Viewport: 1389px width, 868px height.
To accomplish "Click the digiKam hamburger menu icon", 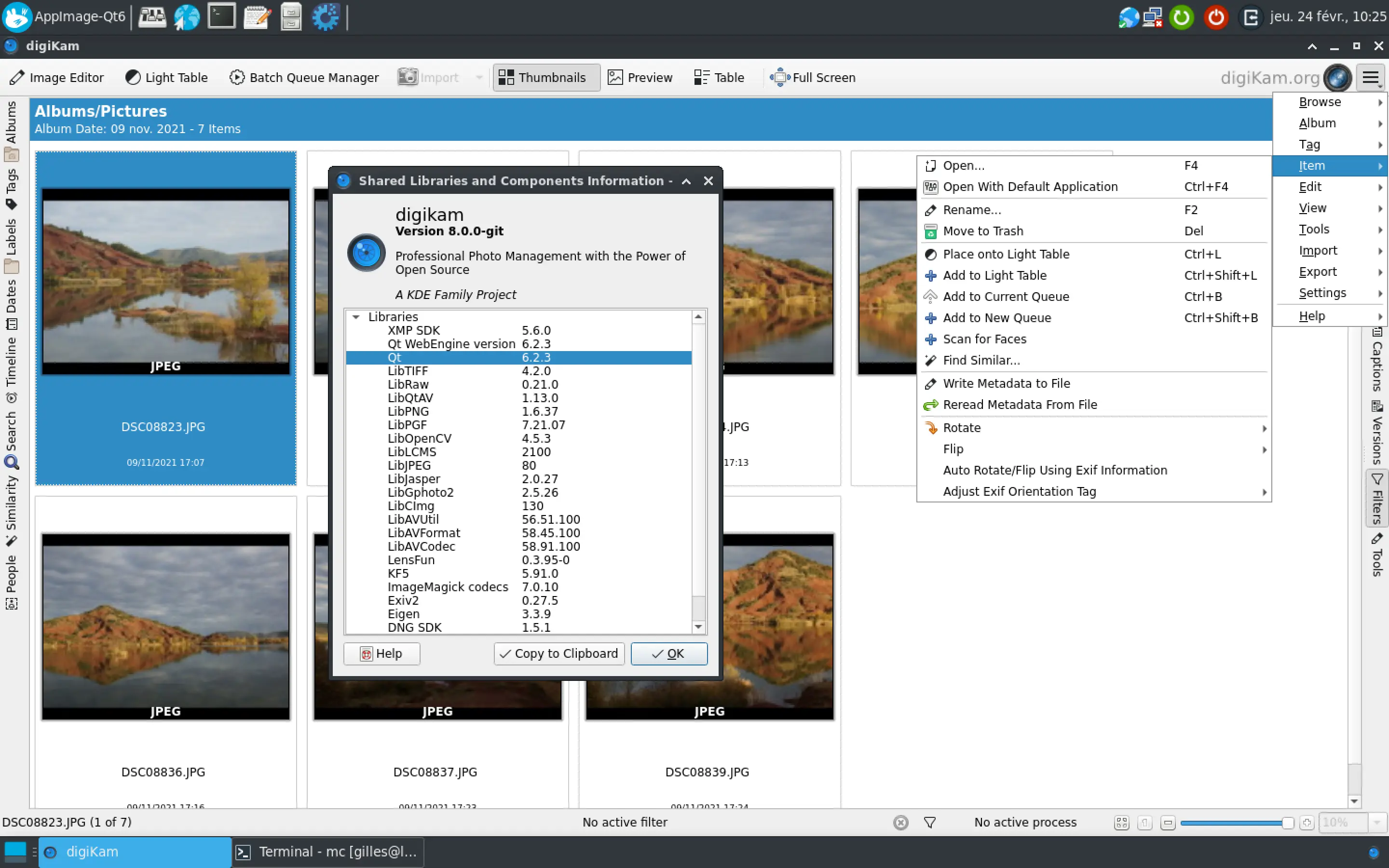I will pos(1371,78).
